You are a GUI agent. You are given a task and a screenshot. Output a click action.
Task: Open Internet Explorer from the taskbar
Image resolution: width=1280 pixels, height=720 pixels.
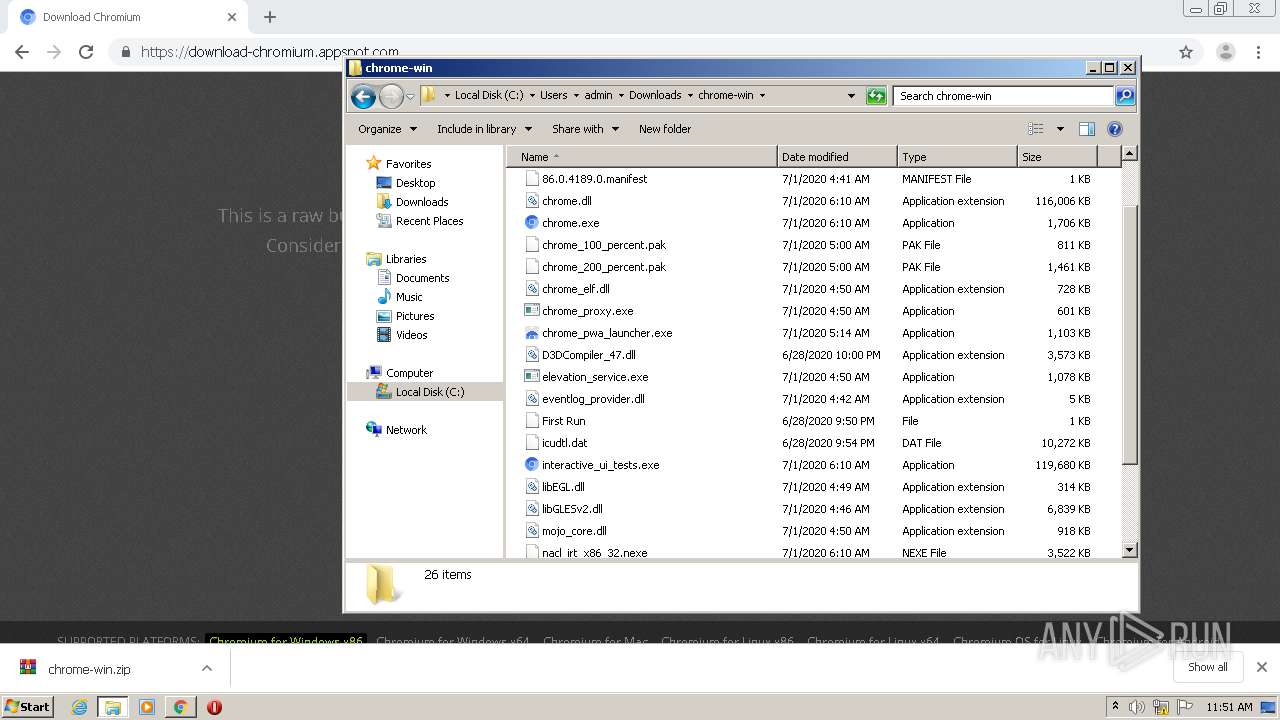pyautogui.click(x=79, y=707)
